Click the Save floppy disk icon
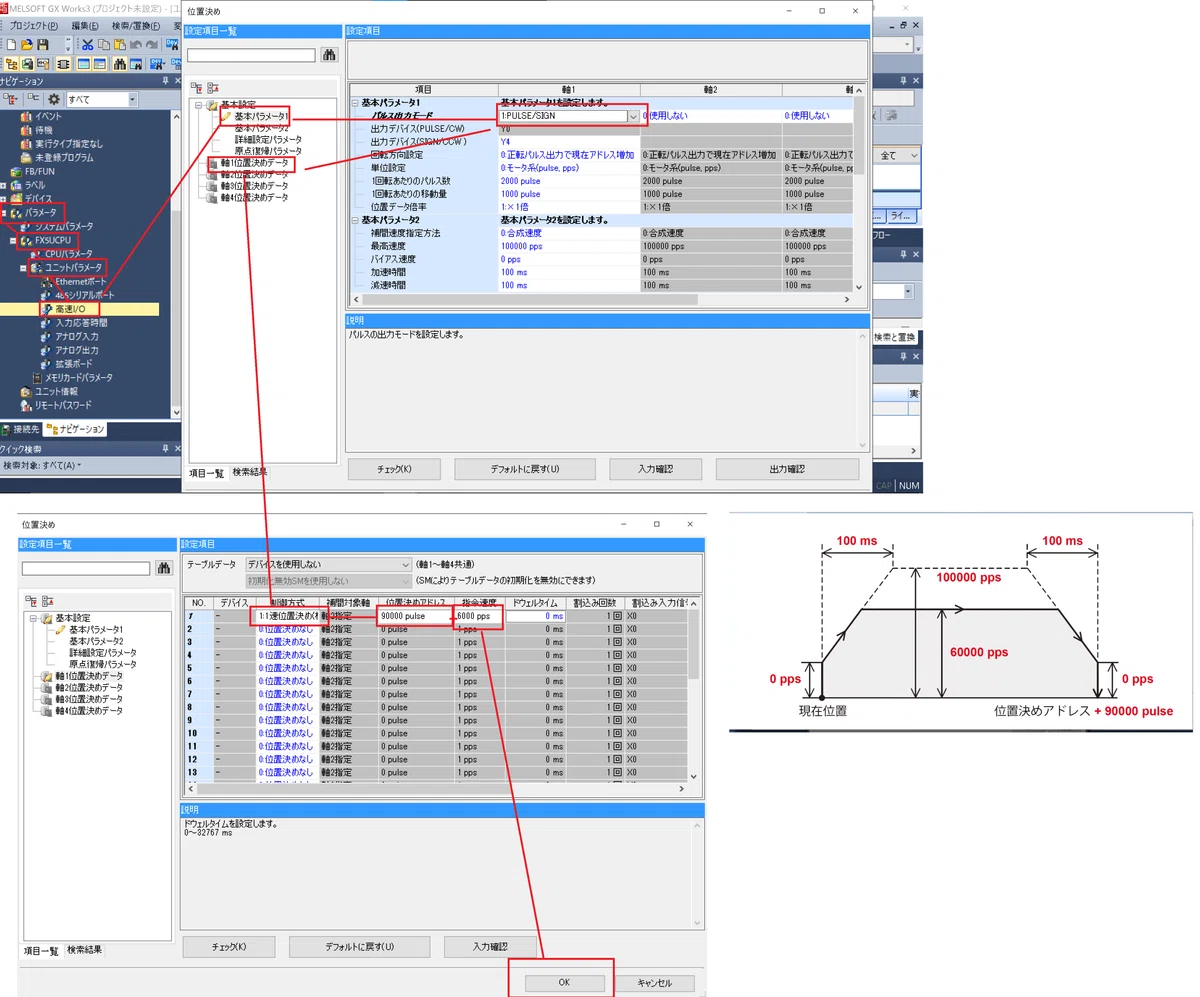Viewport: 1200px width, 997px height. tap(43, 45)
